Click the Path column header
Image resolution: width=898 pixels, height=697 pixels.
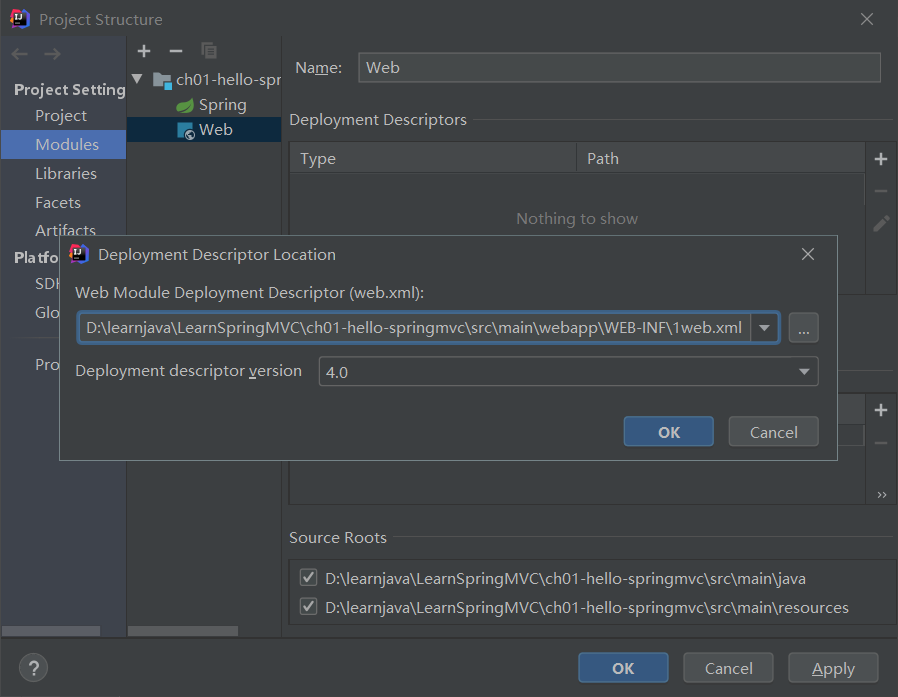coord(720,158)
